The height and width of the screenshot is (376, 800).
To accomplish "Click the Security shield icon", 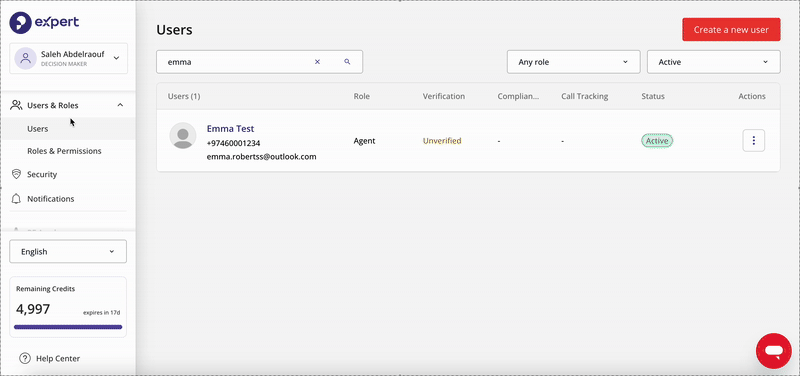I will pyautogui.click(x=16, y=174).
